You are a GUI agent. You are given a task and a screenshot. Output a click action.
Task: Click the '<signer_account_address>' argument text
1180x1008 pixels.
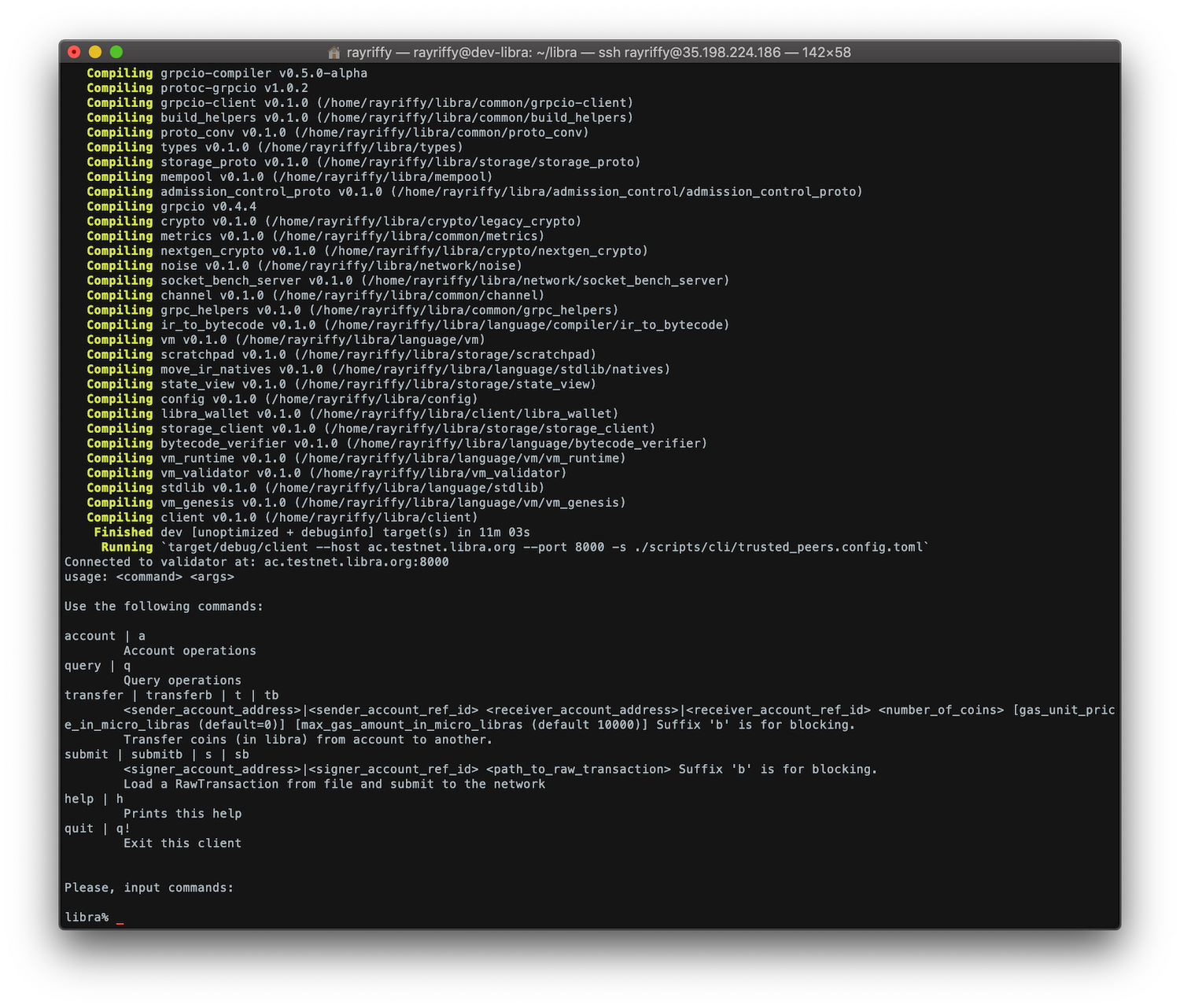pyautogui.click(x=212, y=770)
